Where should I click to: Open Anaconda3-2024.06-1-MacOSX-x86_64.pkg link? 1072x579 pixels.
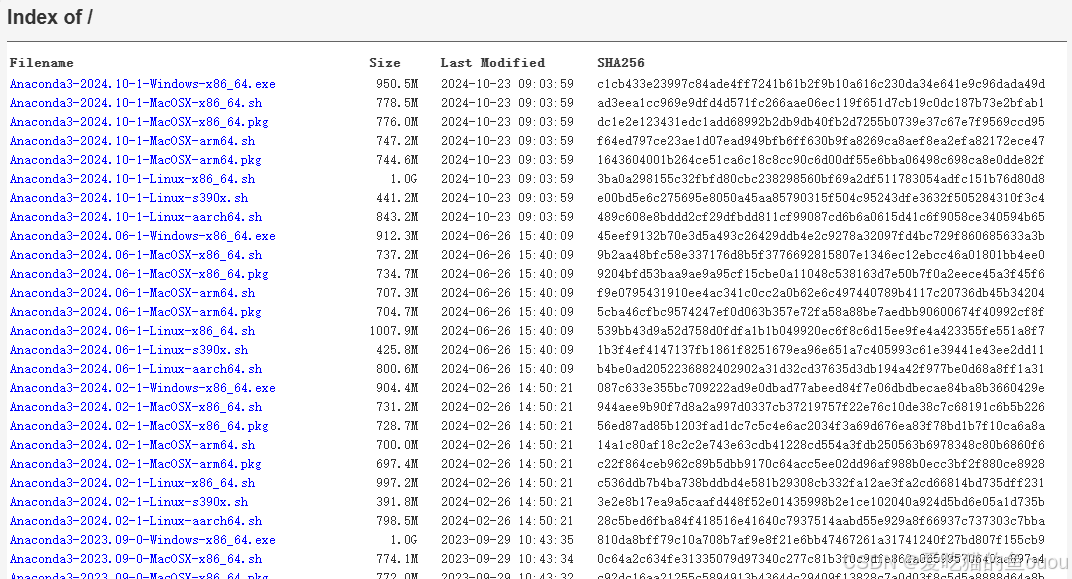(x=139, y=274)
